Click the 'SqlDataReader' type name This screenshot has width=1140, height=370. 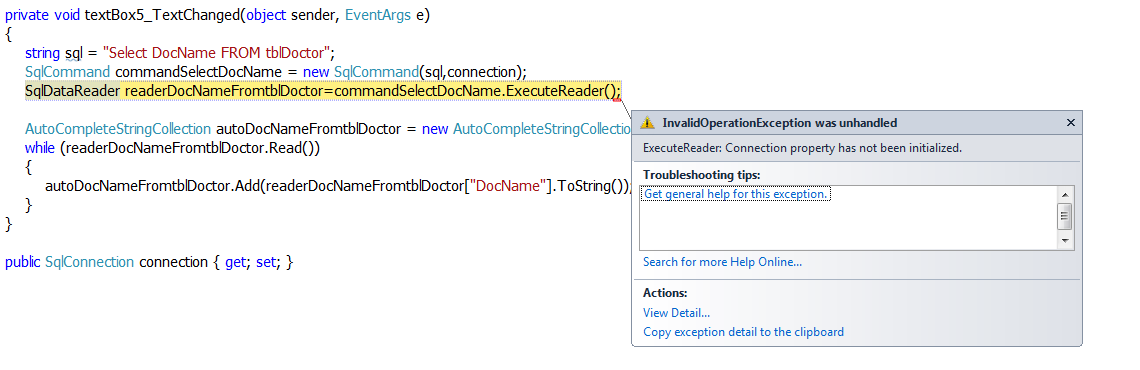[x=72, y=91]
